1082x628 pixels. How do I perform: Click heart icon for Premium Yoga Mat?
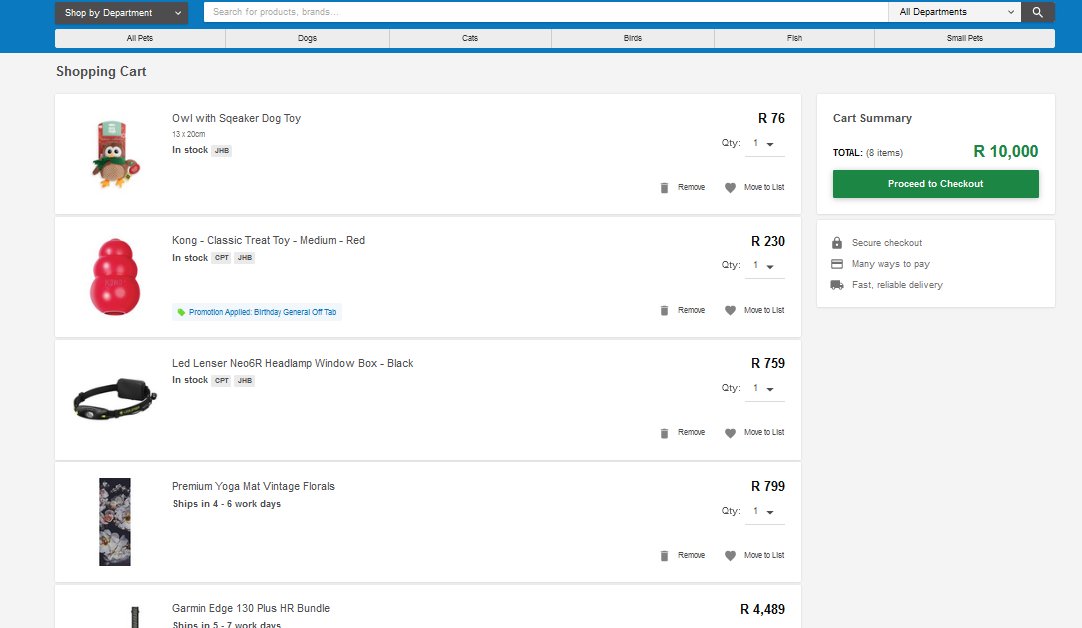pyautogui.click(x=730, y=556)
